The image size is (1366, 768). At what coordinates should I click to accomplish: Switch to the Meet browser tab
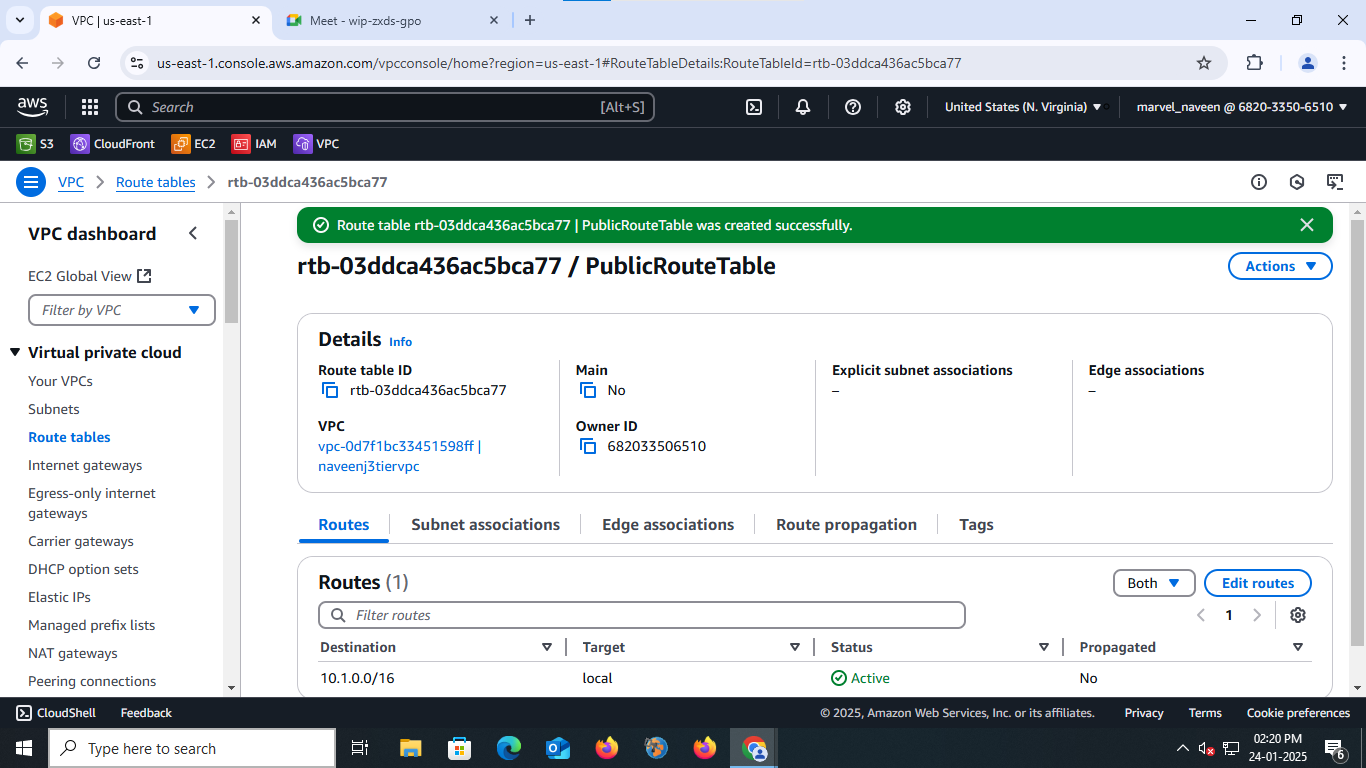coord(392,20)
